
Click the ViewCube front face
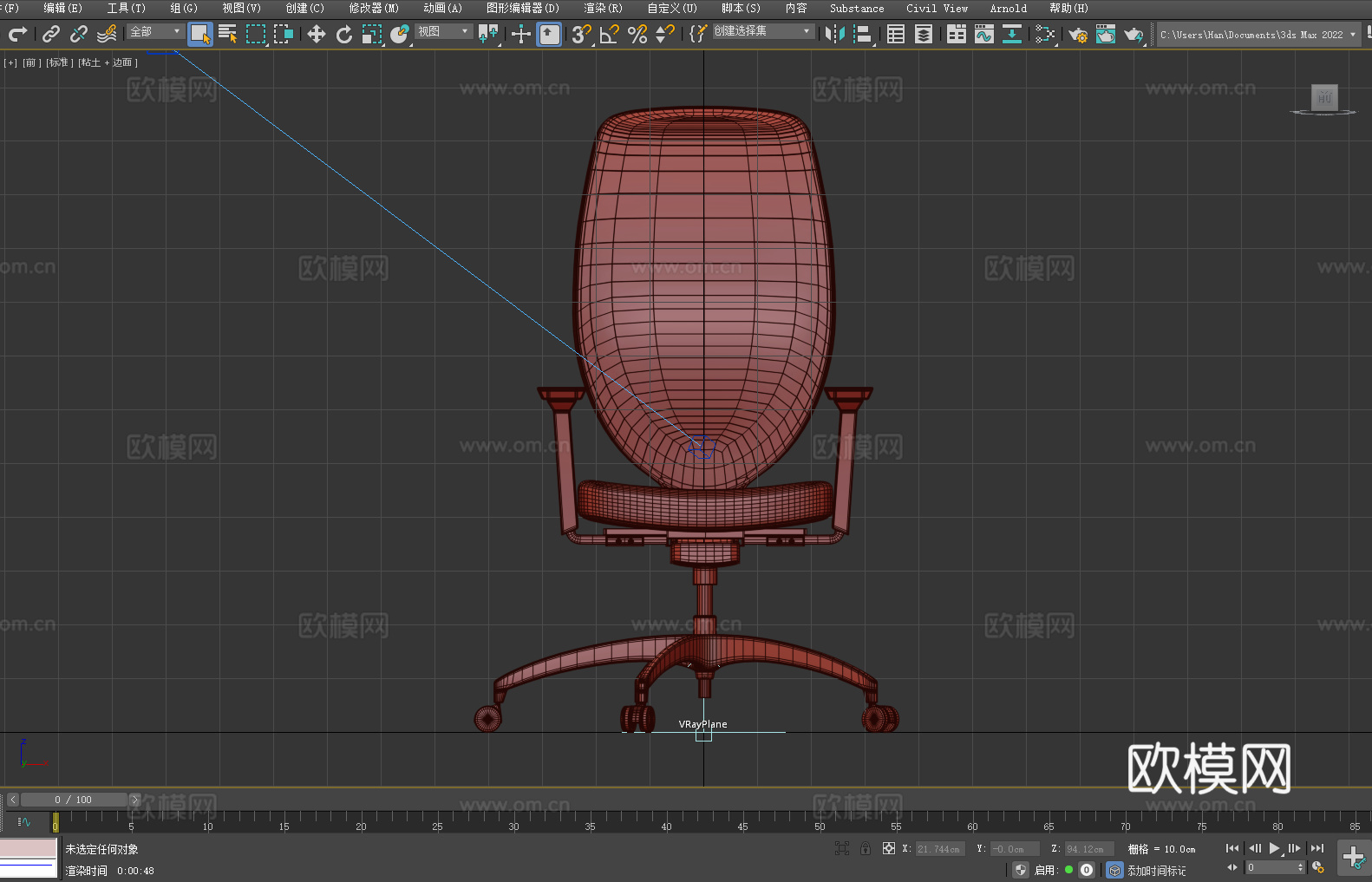(1324, 97)
